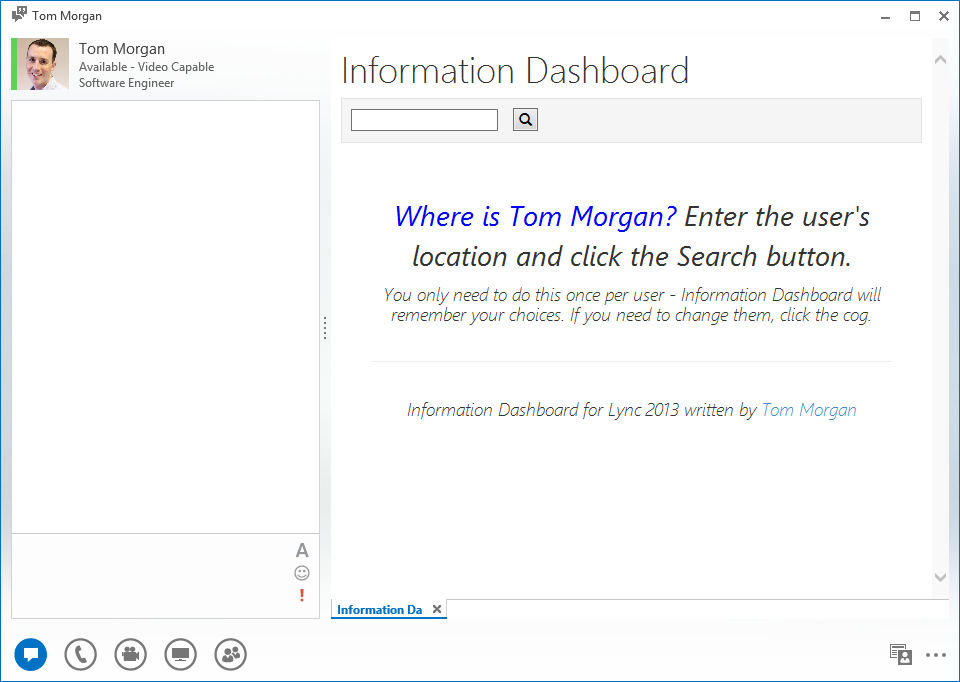
Task: Click the vertical panel splitter handle
Action: click(x=325, y=328)
